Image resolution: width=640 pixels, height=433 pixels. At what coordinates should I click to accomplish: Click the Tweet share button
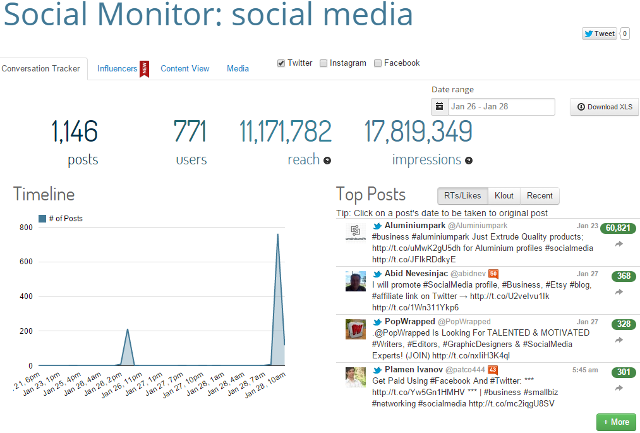tap(600, 33)
